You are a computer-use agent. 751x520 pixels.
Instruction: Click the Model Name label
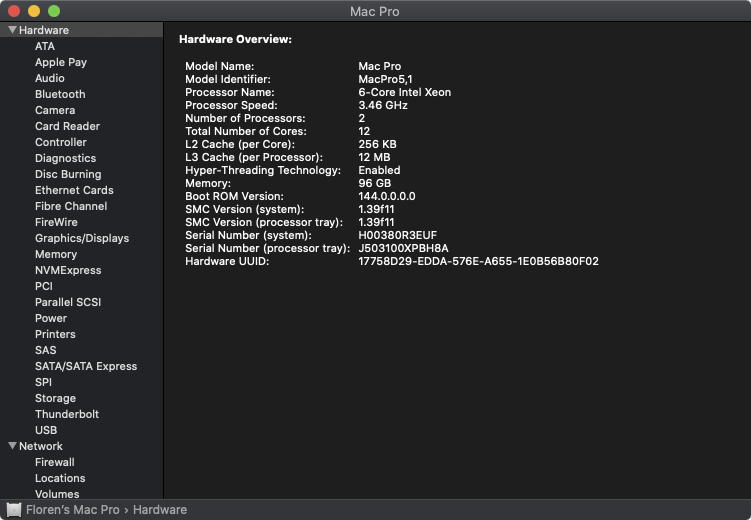(219, 66)
